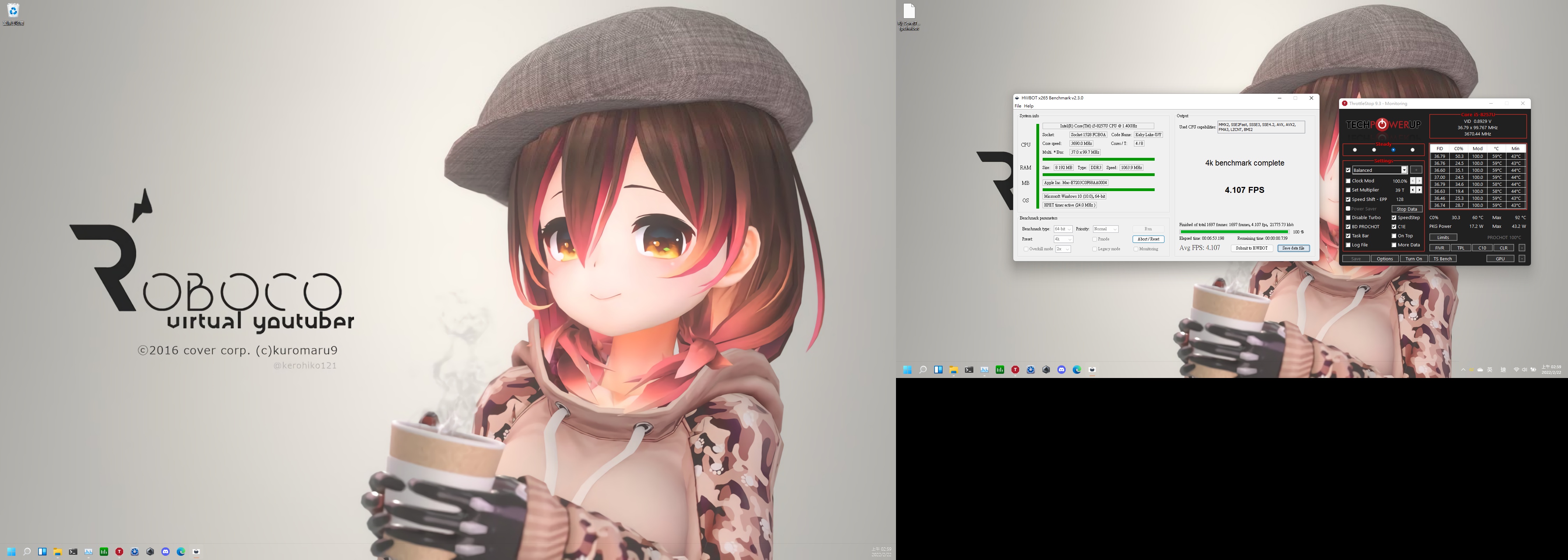Screen dimensions: 1568x560
Task: Open the Priority Normal dropdown
Action: 1105,229
